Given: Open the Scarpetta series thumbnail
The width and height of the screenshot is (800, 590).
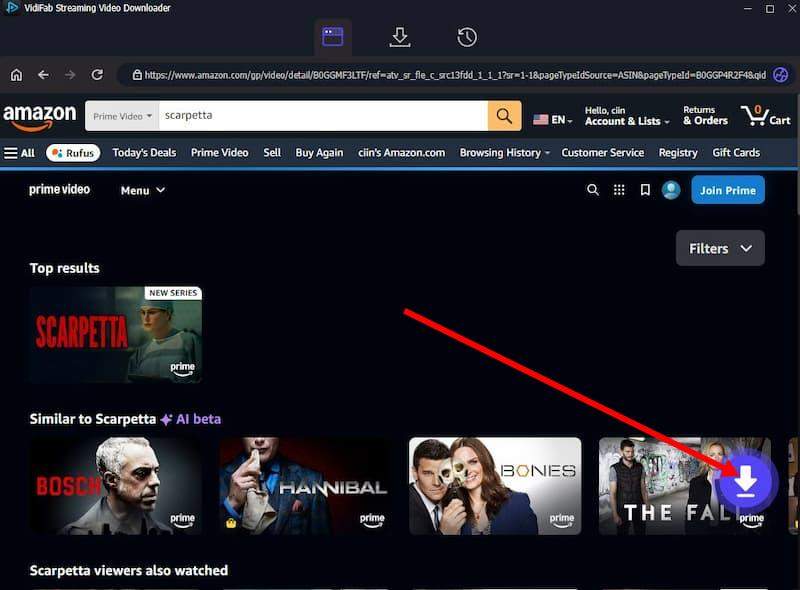Looking at the screenshot, I should pyautogui.click(x=116, y=334).
